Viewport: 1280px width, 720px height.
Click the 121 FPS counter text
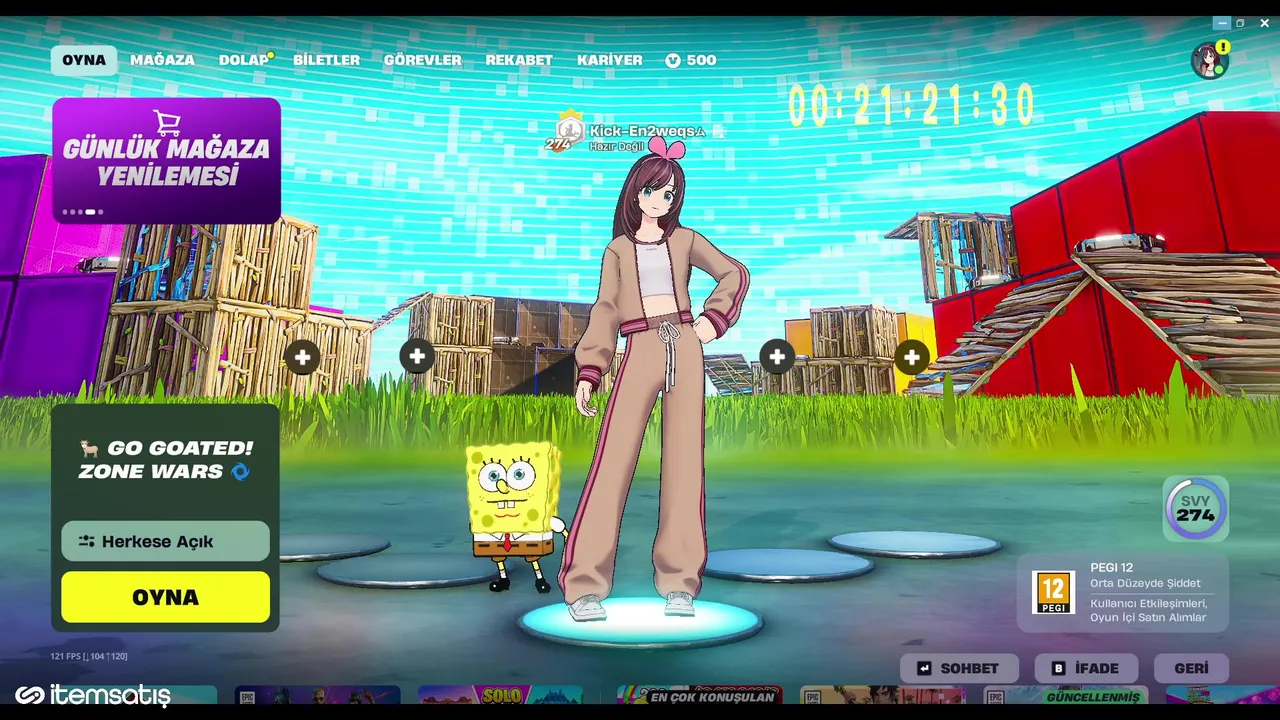click(89, 656)
